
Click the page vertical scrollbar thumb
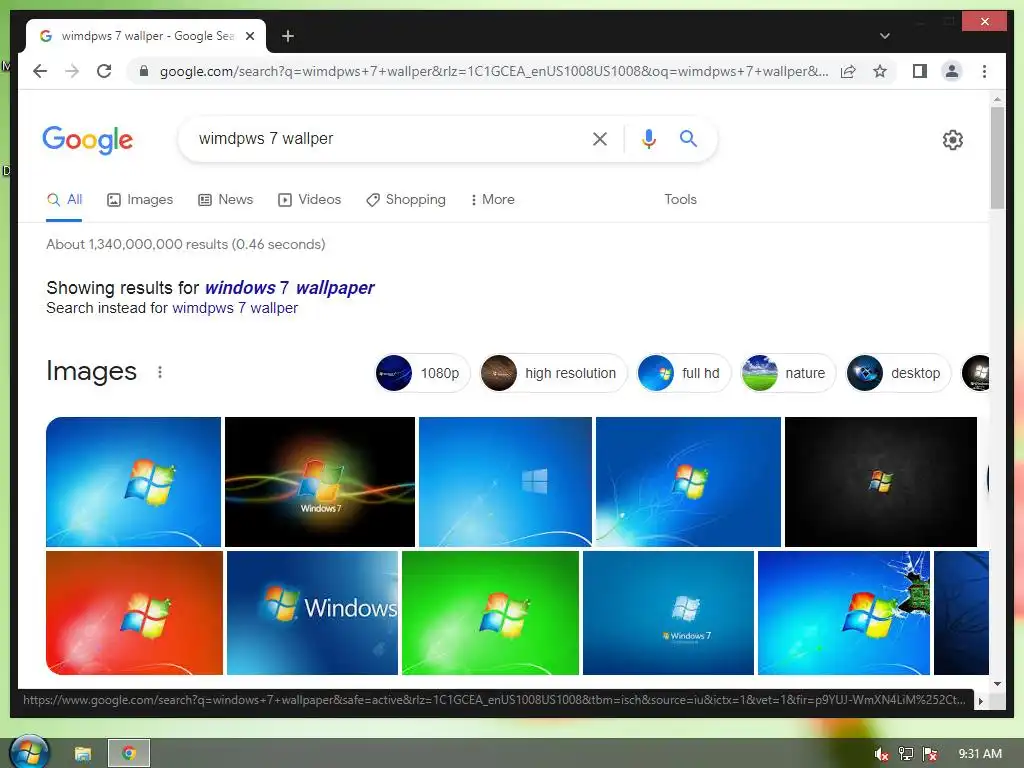point(997,157)
